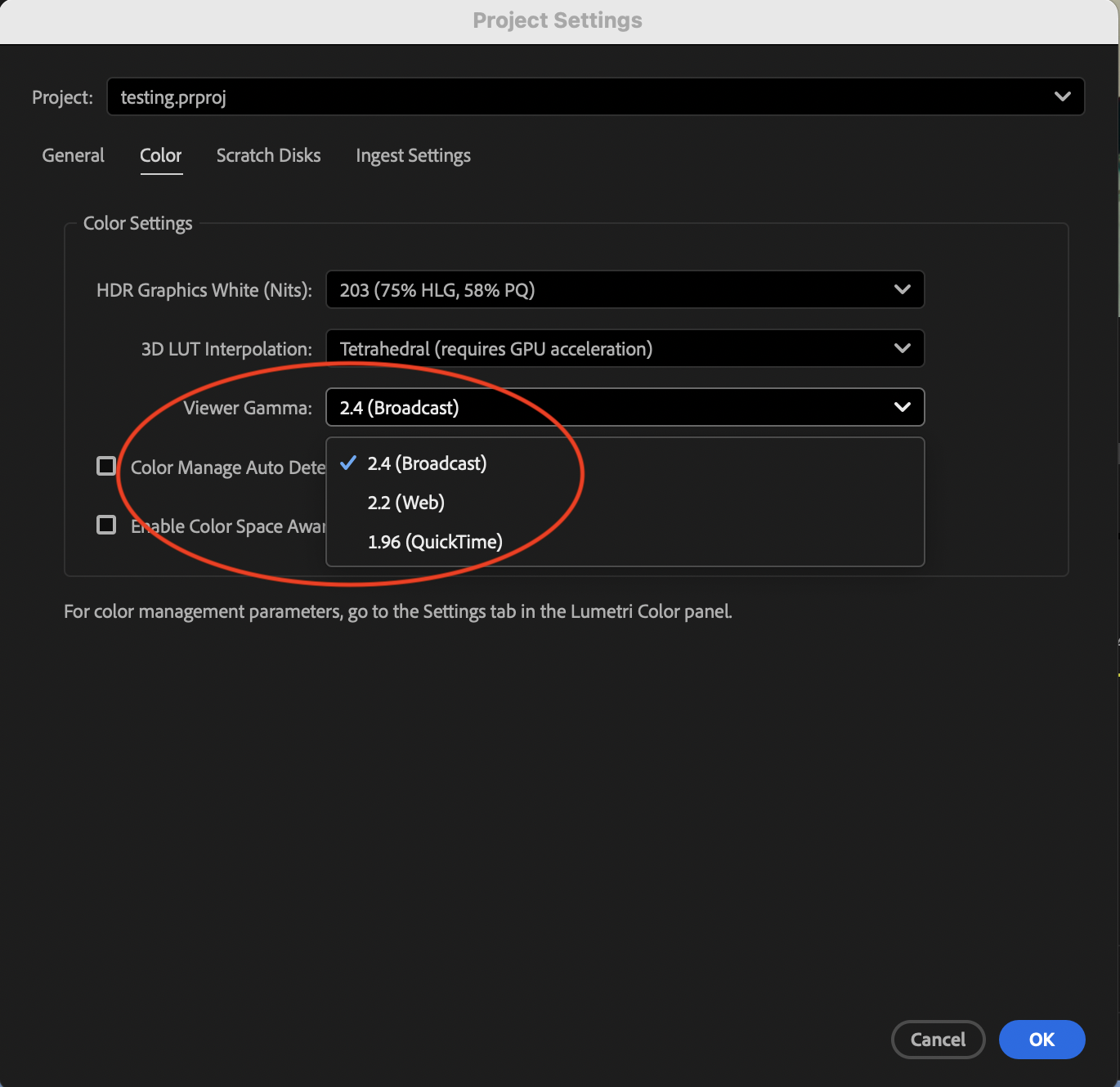Click the Viewer Gamma chevron arrow

point(902,407)
